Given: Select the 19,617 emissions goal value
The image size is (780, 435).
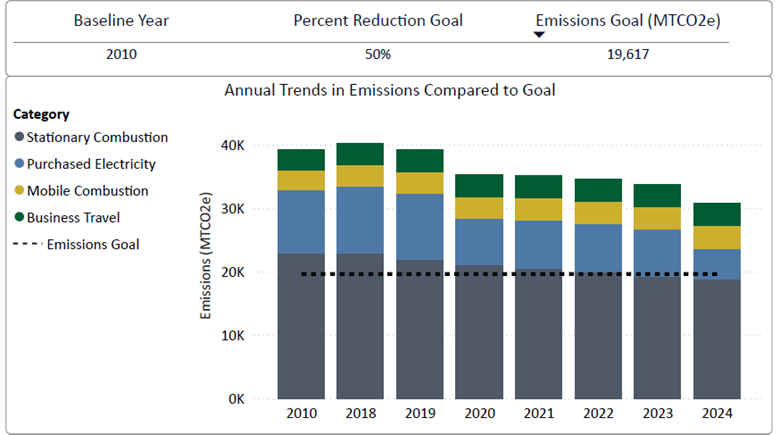Looking at the screenshot, I should [x=628, y=54].
